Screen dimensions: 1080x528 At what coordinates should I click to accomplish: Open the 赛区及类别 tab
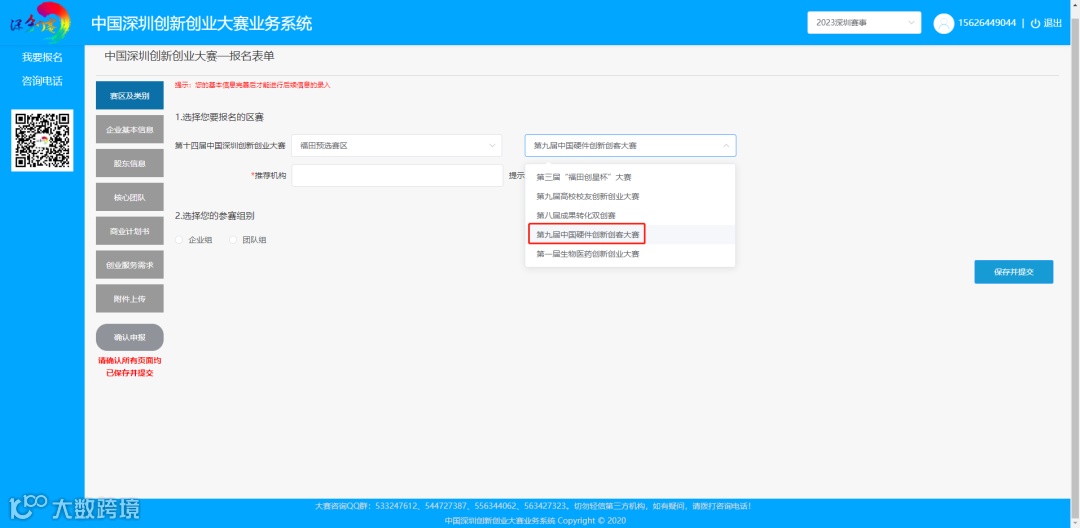point(129,96)
